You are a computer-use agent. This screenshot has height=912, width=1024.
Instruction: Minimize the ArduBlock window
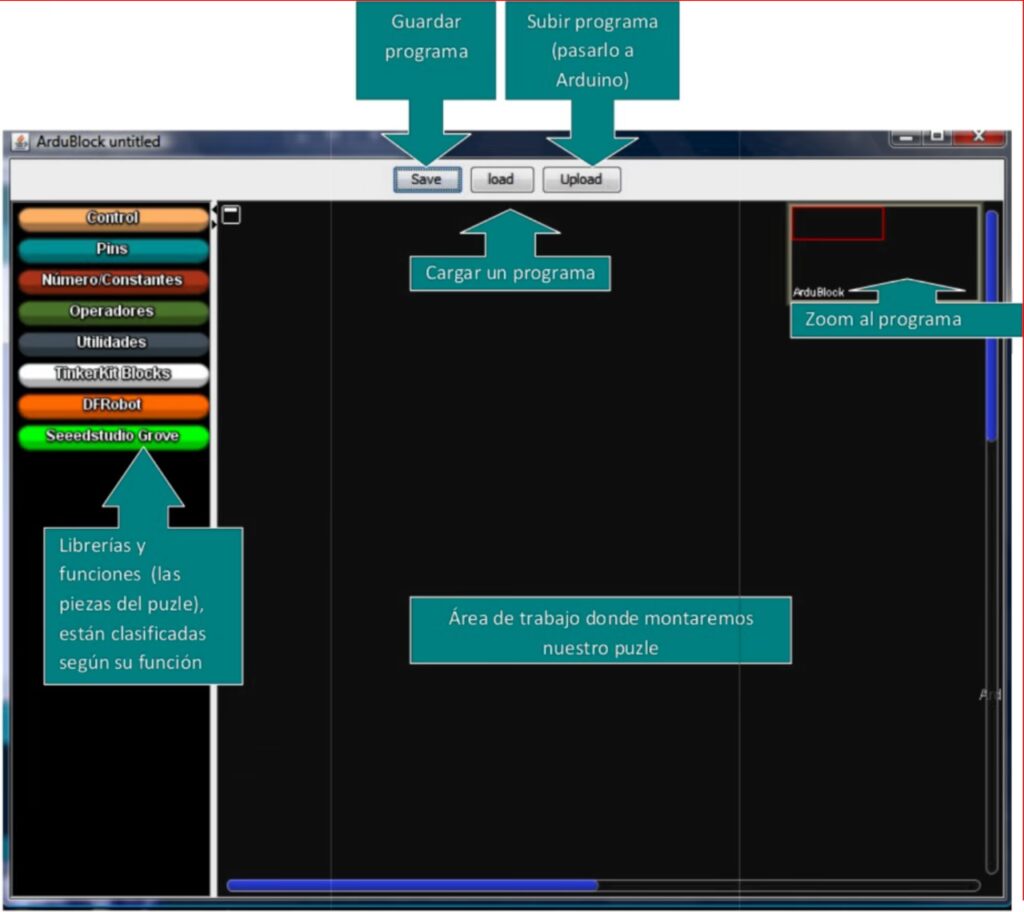(907, 137)
